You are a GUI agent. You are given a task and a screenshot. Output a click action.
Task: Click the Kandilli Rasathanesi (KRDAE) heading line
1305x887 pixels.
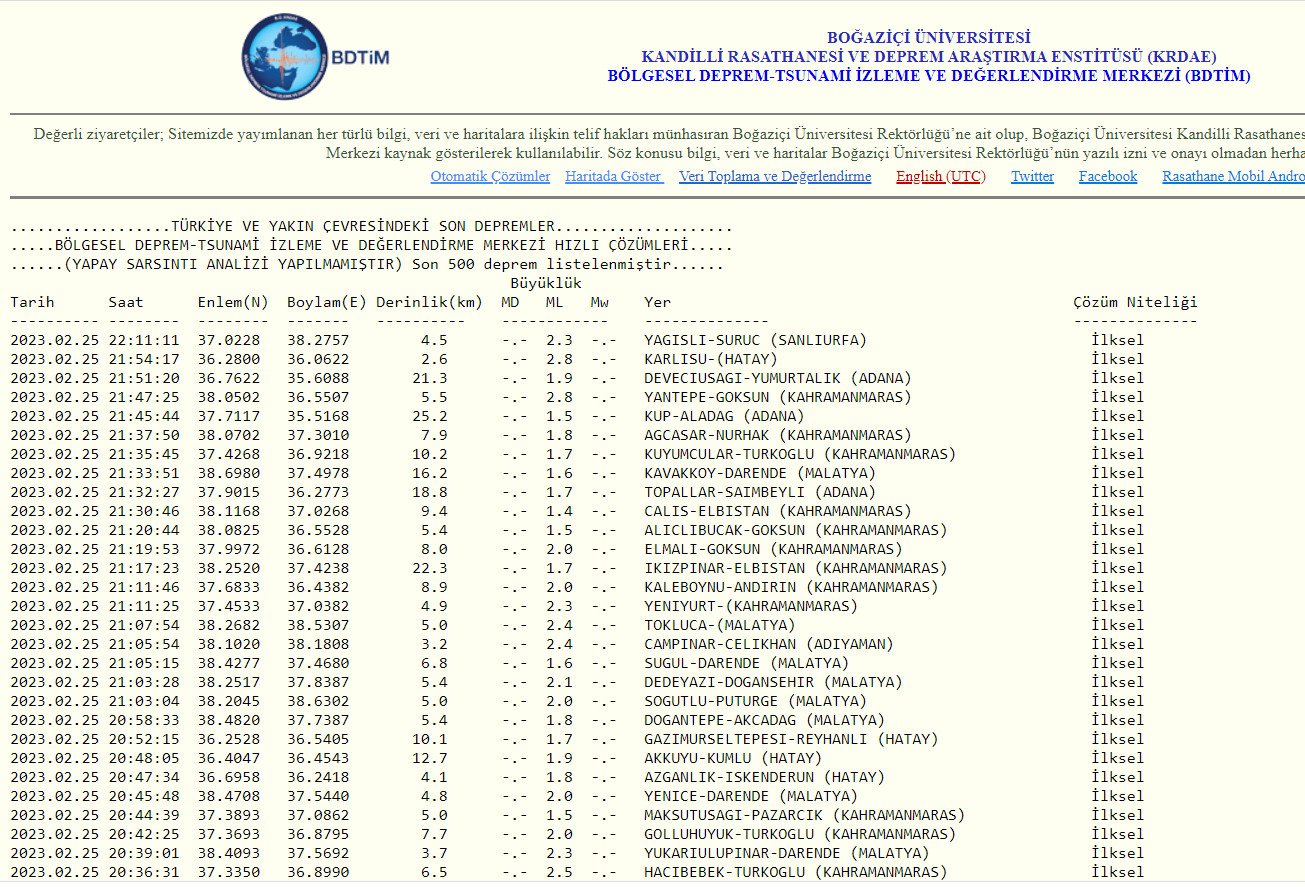[928, 57]
